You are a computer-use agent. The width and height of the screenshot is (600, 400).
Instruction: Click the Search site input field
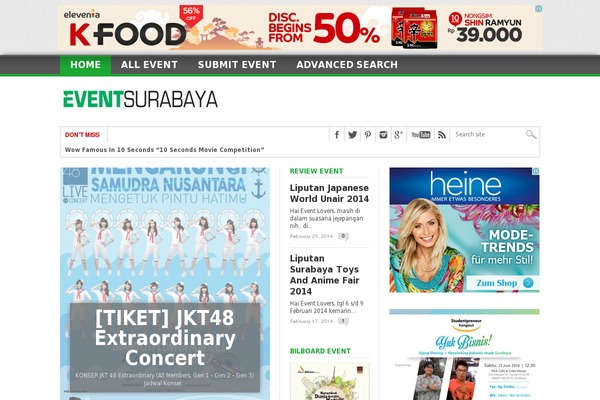pyautogui.click(x=488, y=134)
